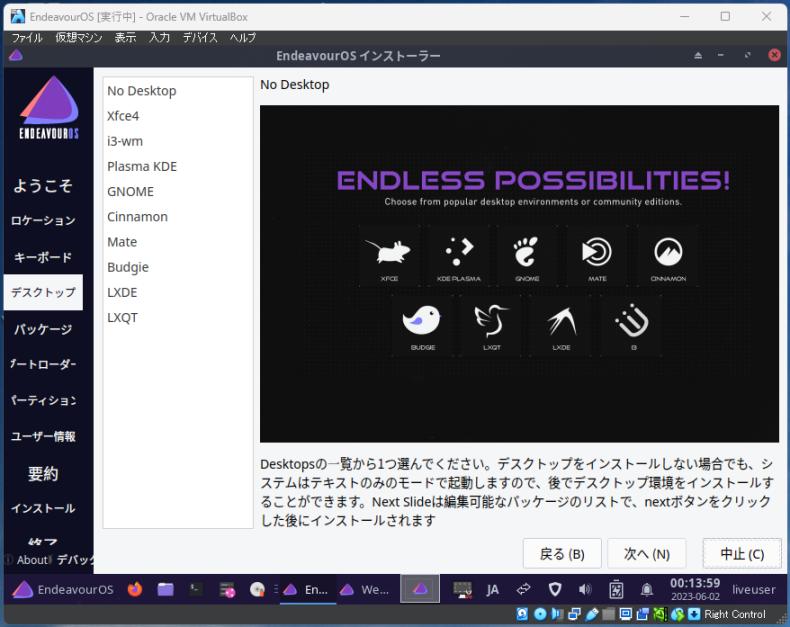Go to the ロケーション step in the sidebar
The height and width of the screenshot is (627, 790).
point(43,221)
